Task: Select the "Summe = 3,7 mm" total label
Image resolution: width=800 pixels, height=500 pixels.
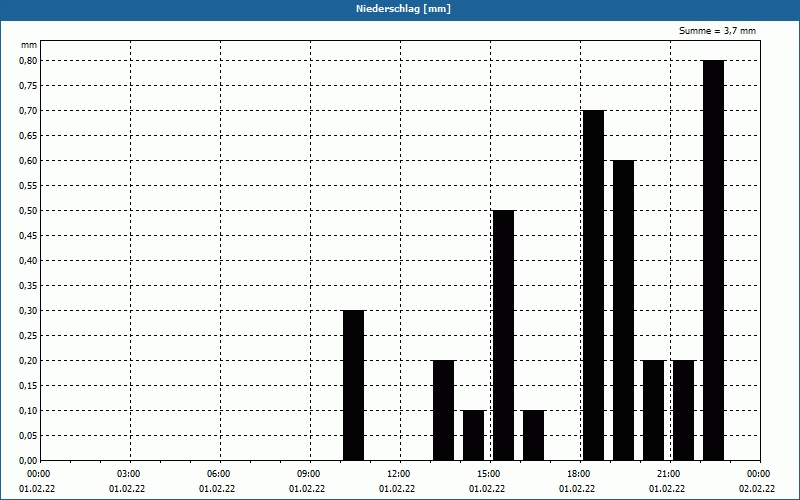Action: 717,31
